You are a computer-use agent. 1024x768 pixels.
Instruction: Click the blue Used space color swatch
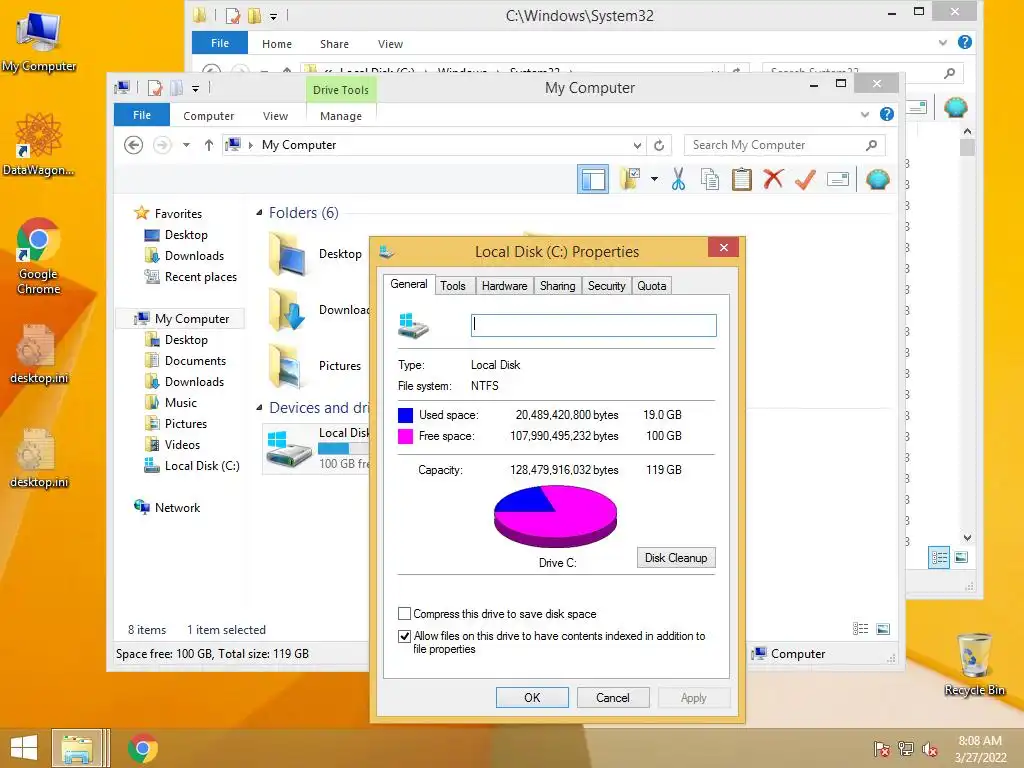[406, 415]
